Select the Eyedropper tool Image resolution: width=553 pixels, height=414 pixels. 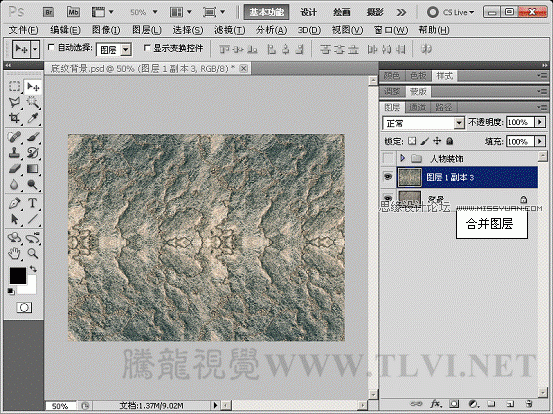tap(33, 118)
